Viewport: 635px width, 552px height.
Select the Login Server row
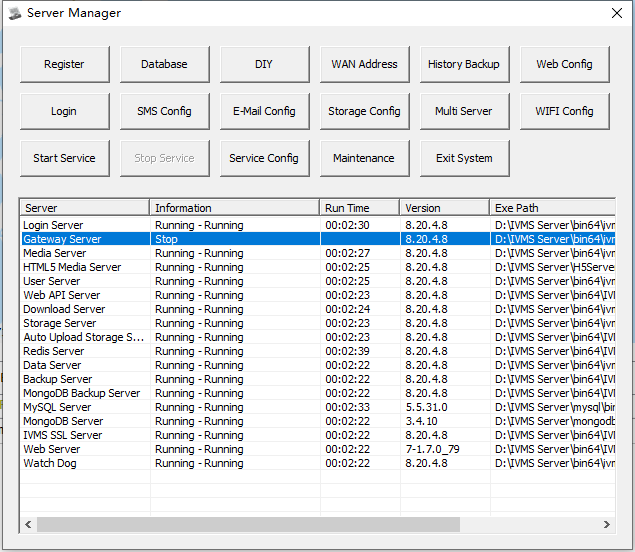pyautogui.click(x=318, y=225)
